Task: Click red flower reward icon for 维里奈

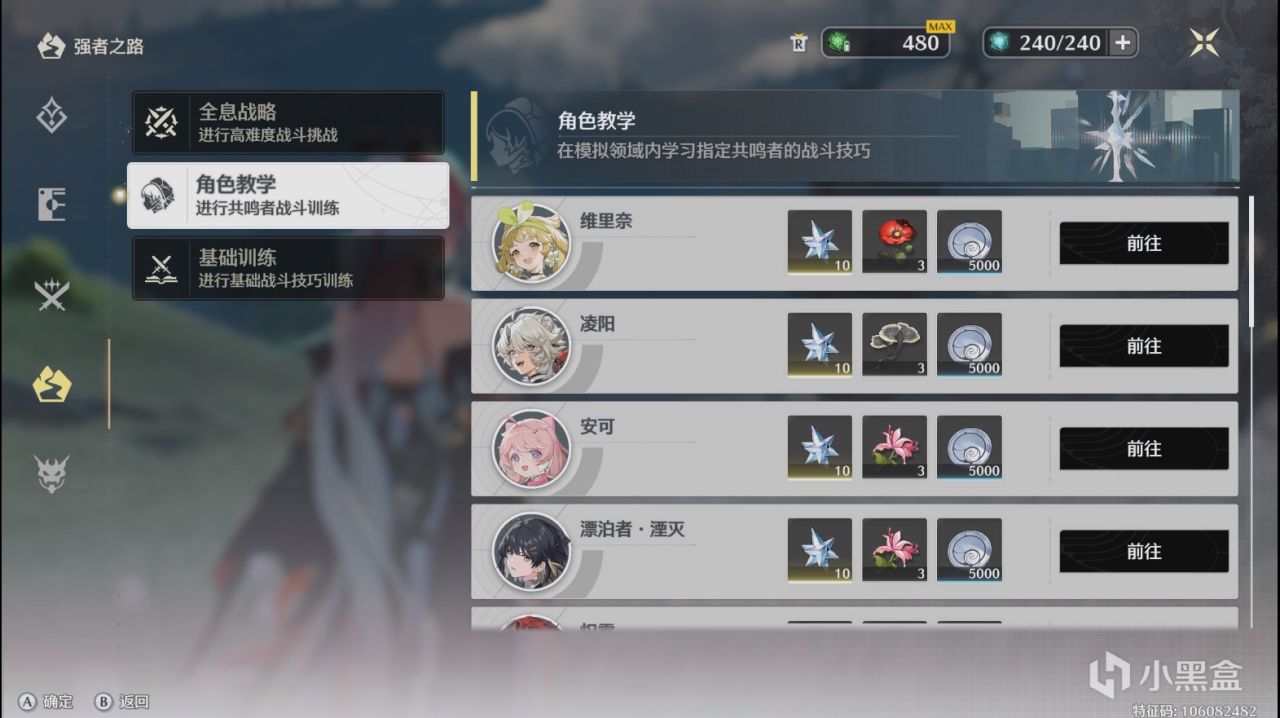Action: 894,242
